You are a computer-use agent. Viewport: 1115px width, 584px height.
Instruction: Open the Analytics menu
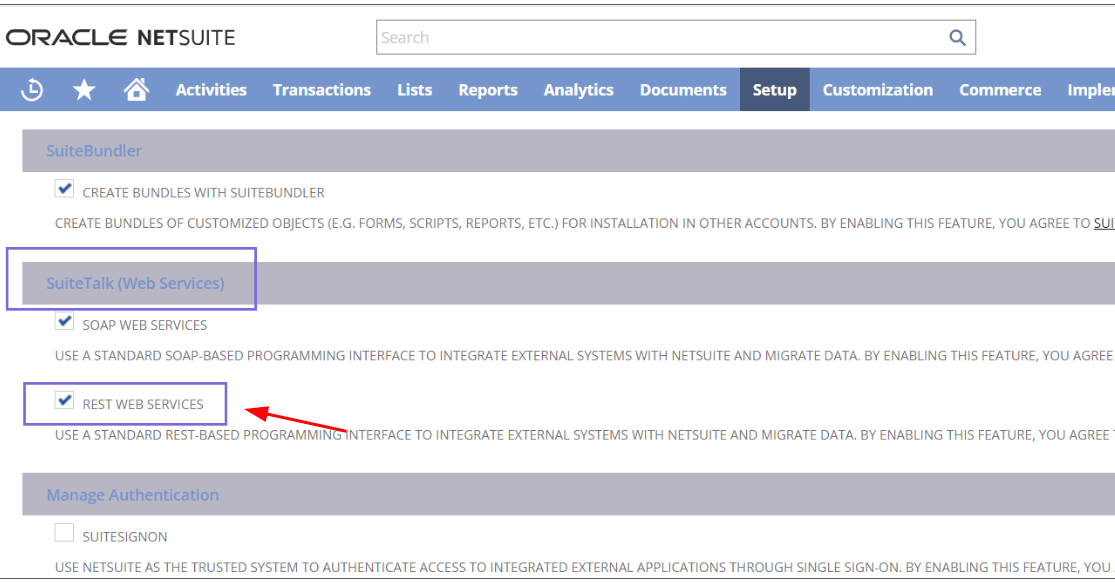579,90
